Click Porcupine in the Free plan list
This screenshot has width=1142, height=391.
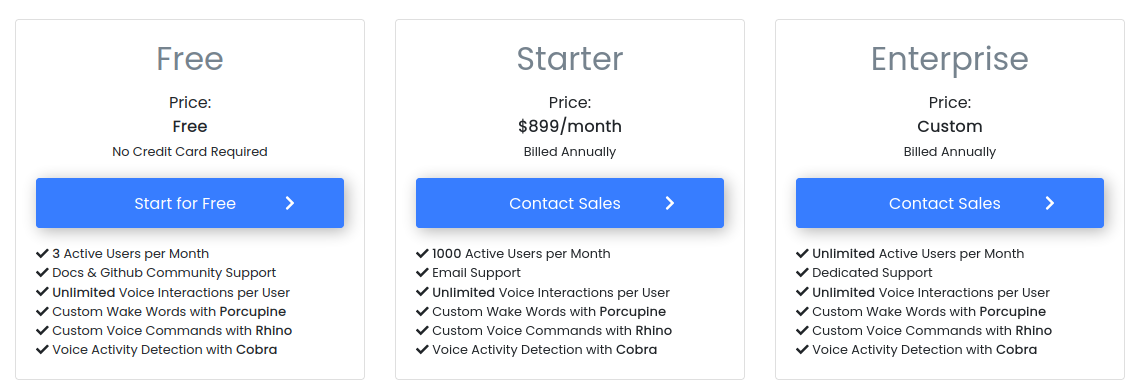253,312
